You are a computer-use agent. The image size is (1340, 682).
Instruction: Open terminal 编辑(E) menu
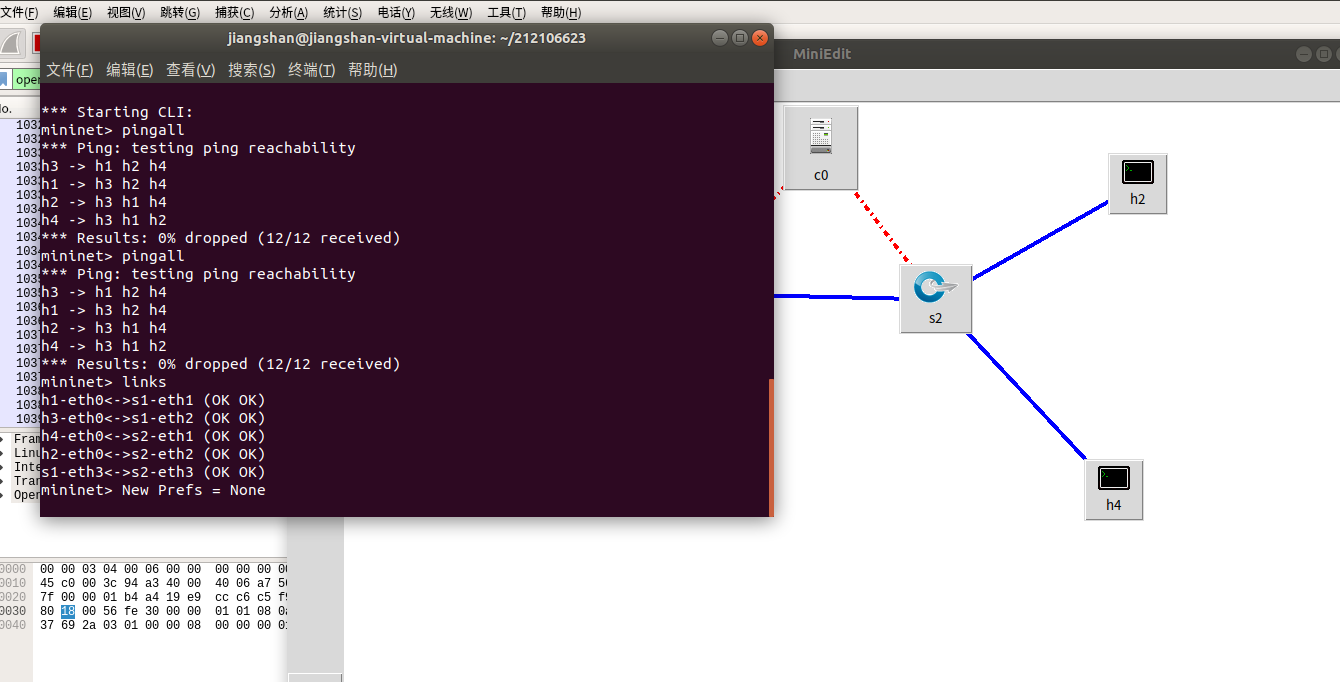point(130,69)
